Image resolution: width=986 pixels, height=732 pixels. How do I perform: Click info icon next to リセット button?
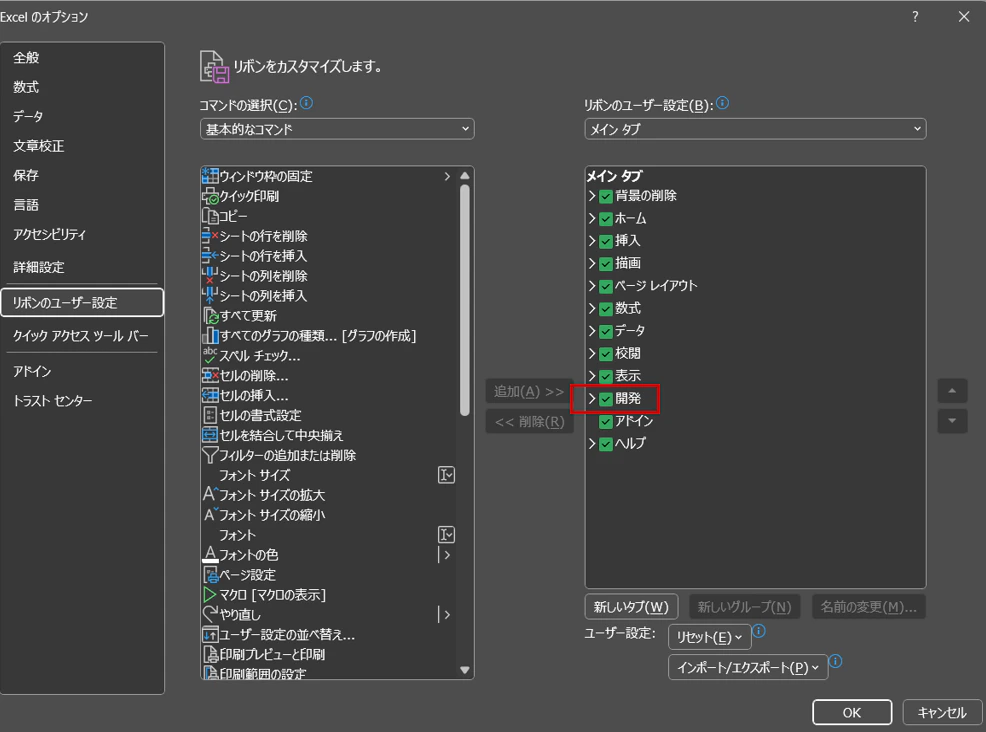(759, 631)
